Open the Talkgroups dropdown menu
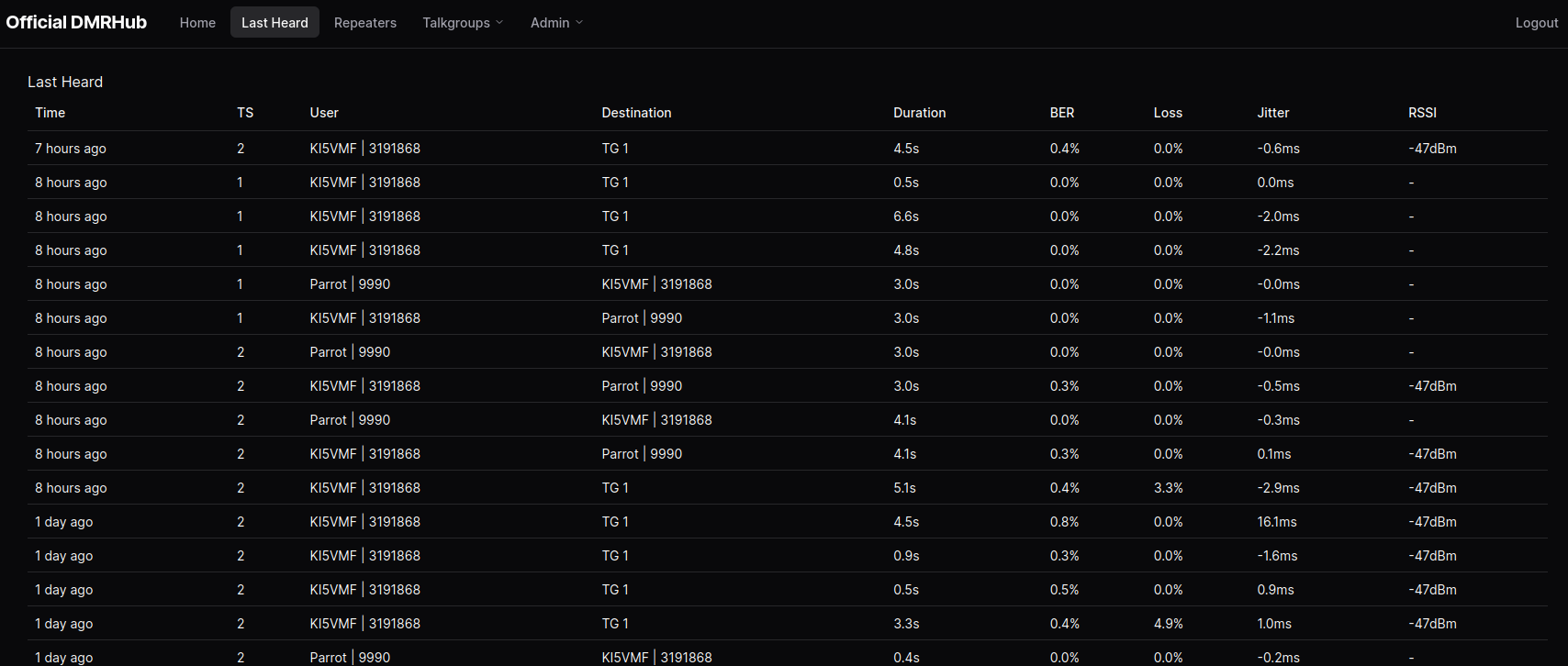This screenshot has height=666, width=1568. (x=463, y=23)
